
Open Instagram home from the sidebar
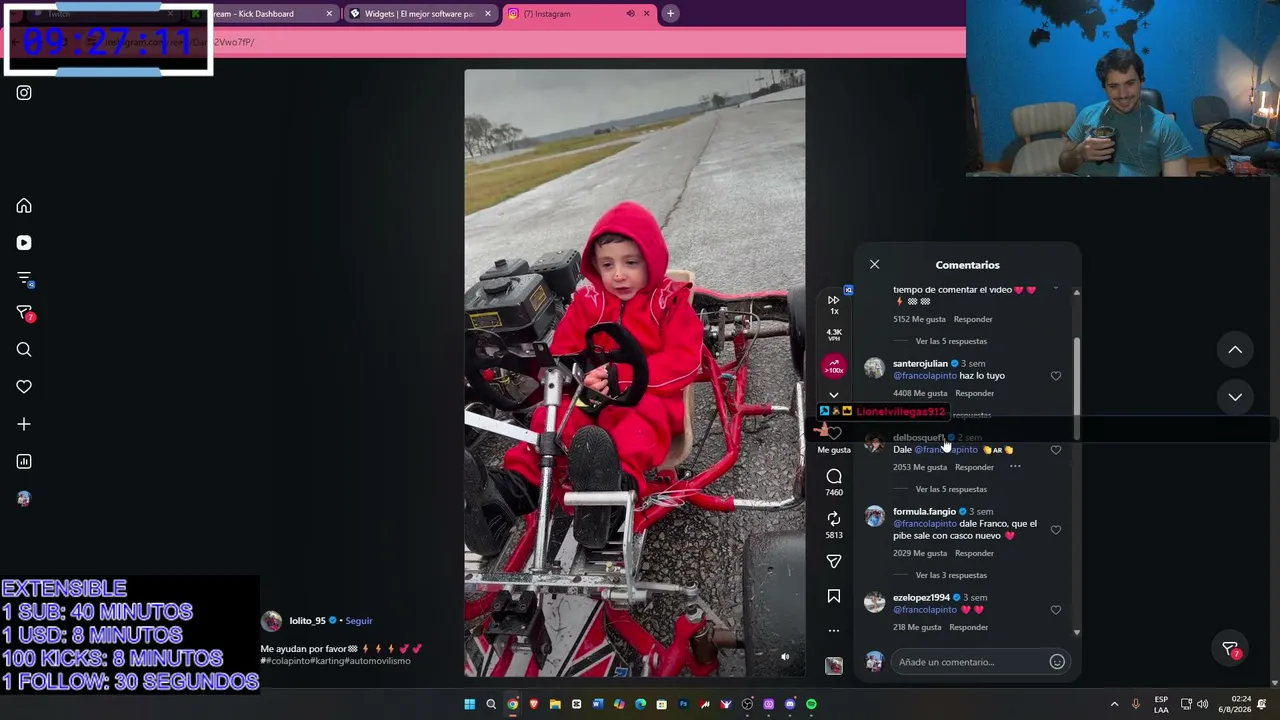24,206
